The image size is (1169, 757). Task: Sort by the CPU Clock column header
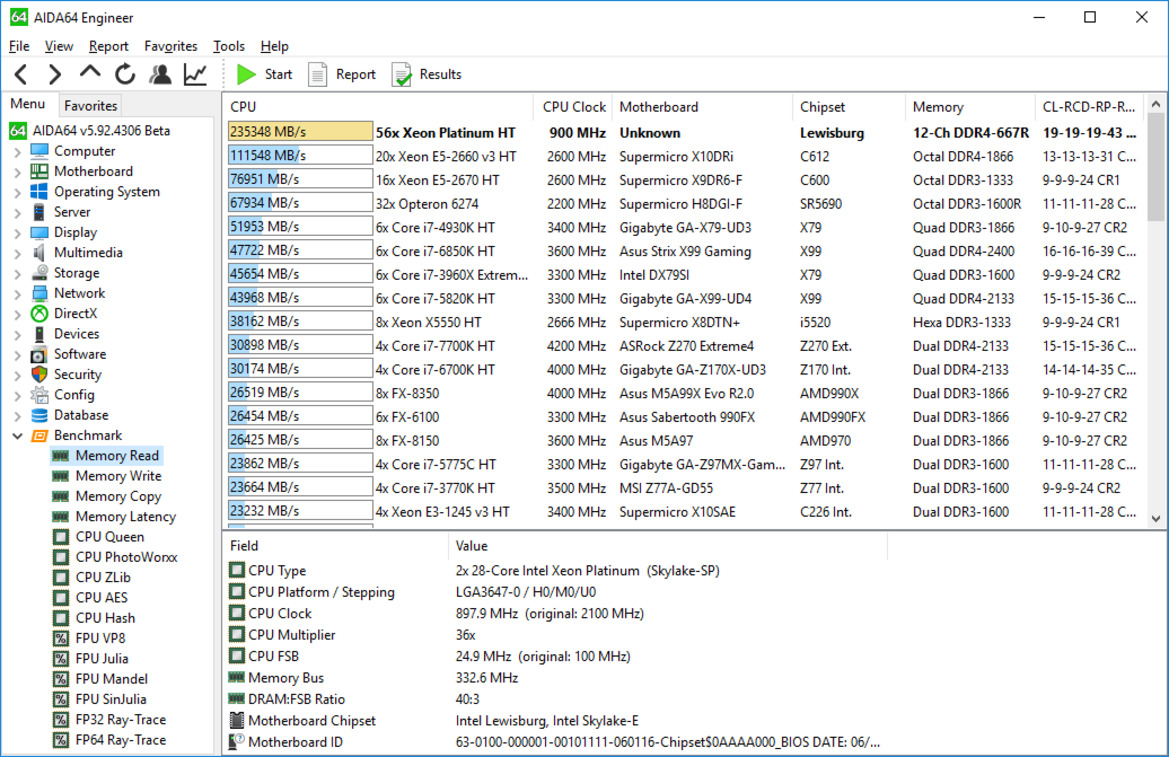tap(573, 107)
